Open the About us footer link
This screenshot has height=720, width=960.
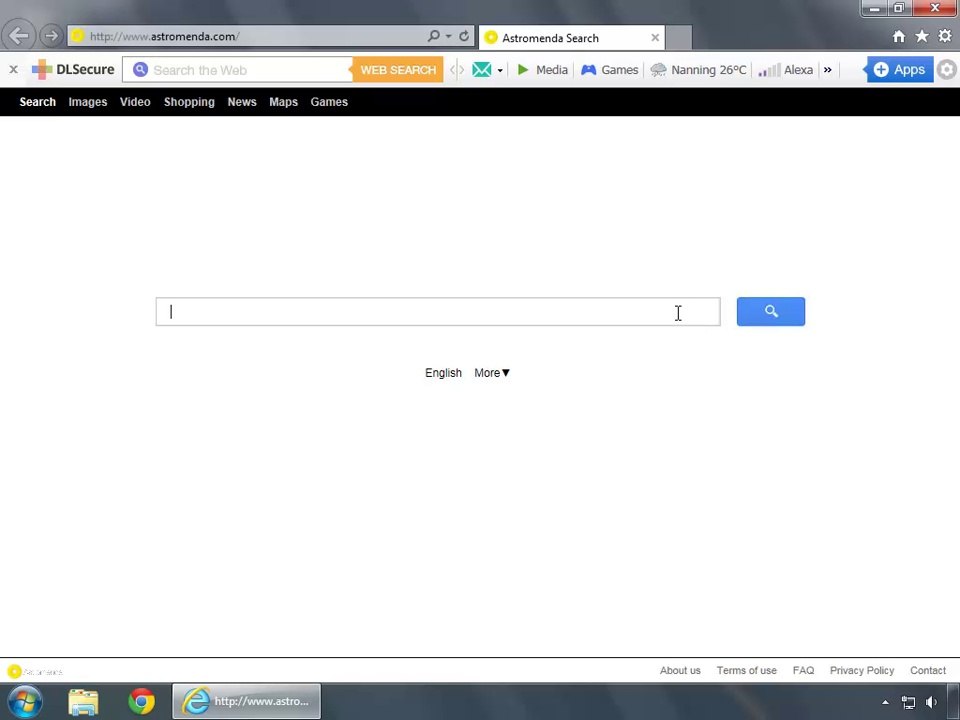680,670
